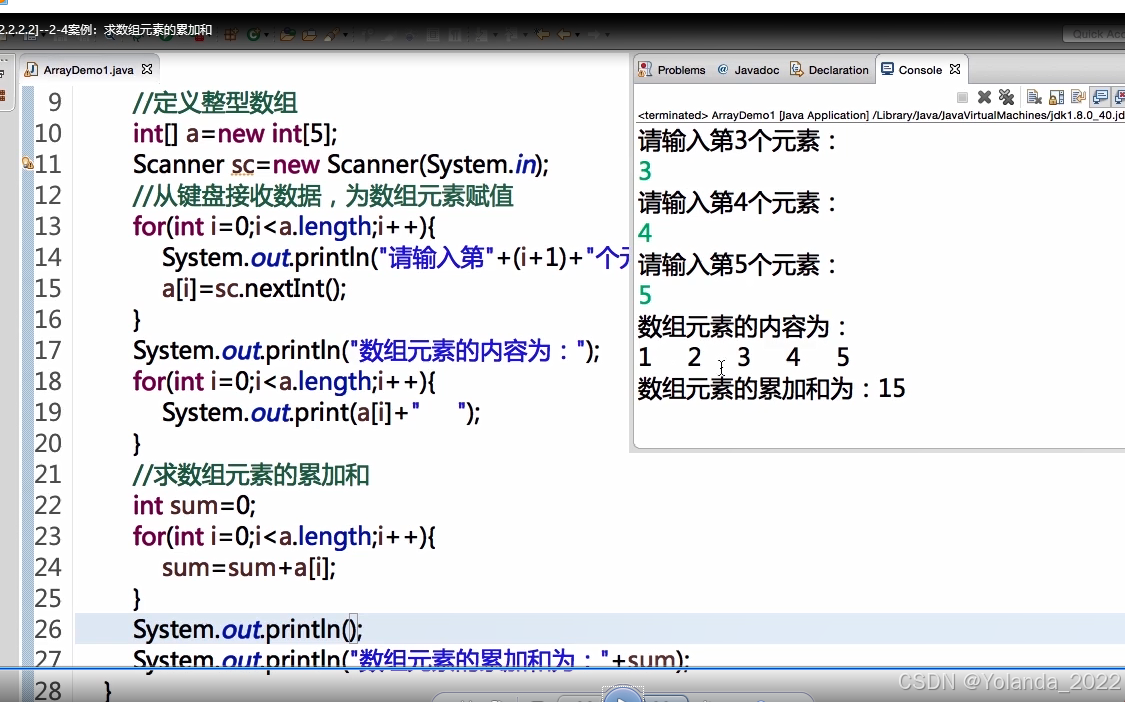
Task: Click console line '数组元素的内容为：'
Action: [743, 327]
